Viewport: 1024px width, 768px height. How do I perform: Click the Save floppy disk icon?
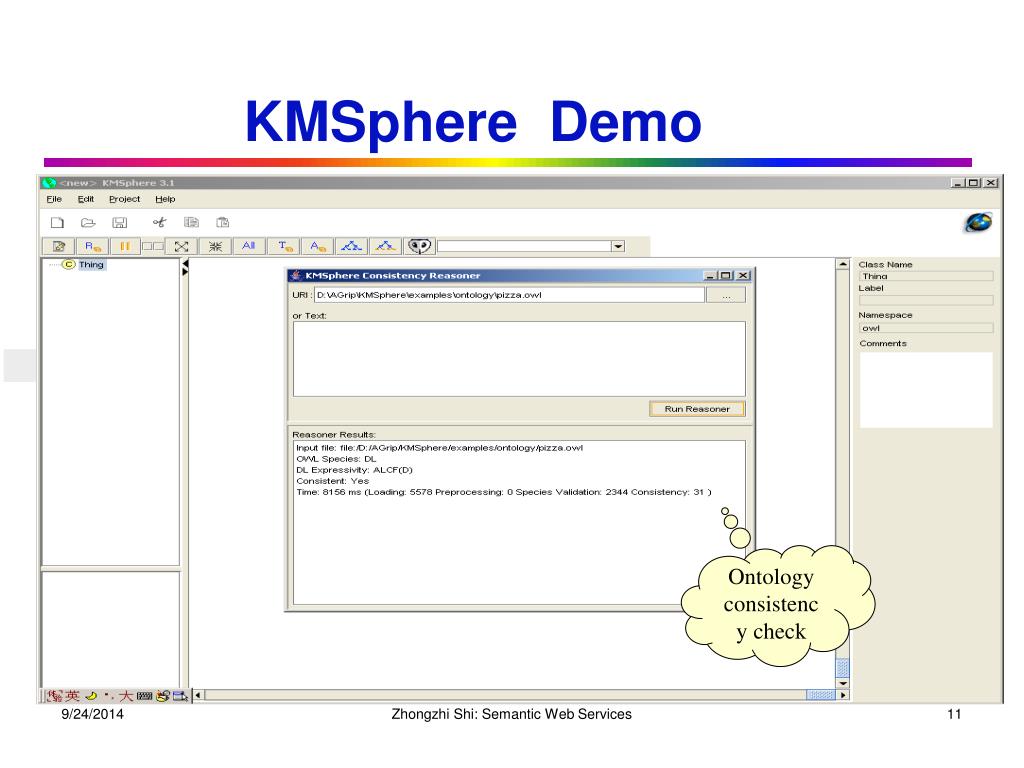[x=120, y=223]
